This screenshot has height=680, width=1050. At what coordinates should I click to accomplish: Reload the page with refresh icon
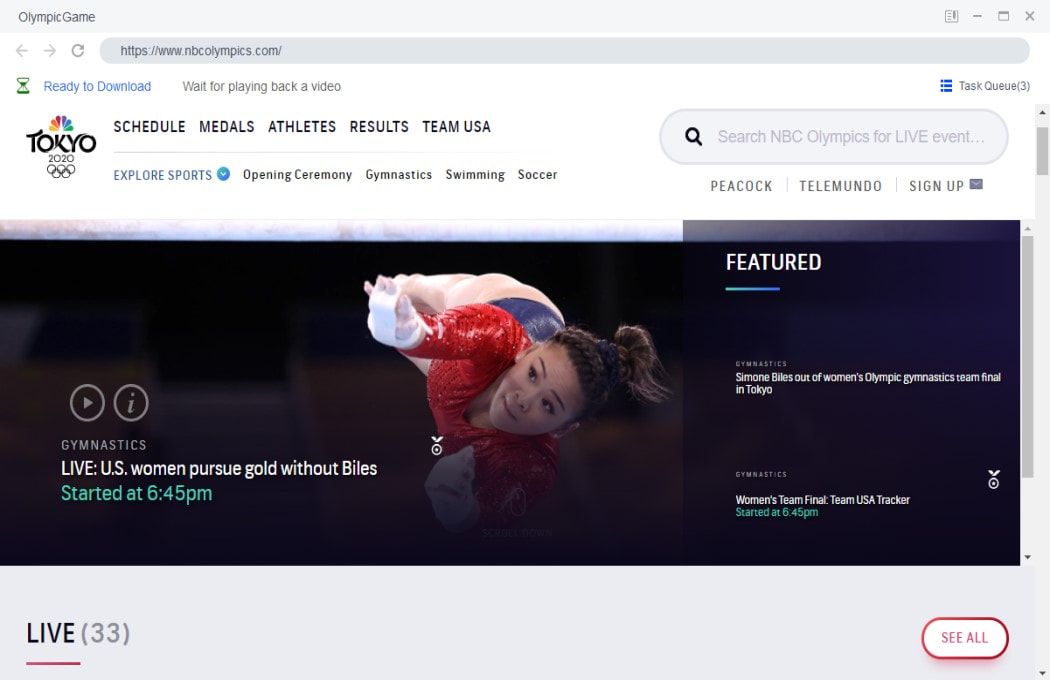(78, 50)
